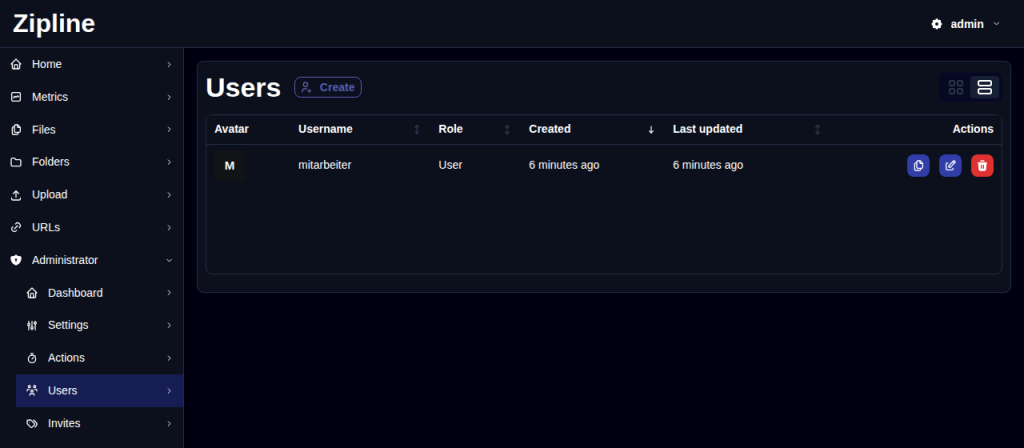Image resolution: width=1024 pixels, height=448 pixels.
Task: Open the Upload page
Action: pos(91,195)
